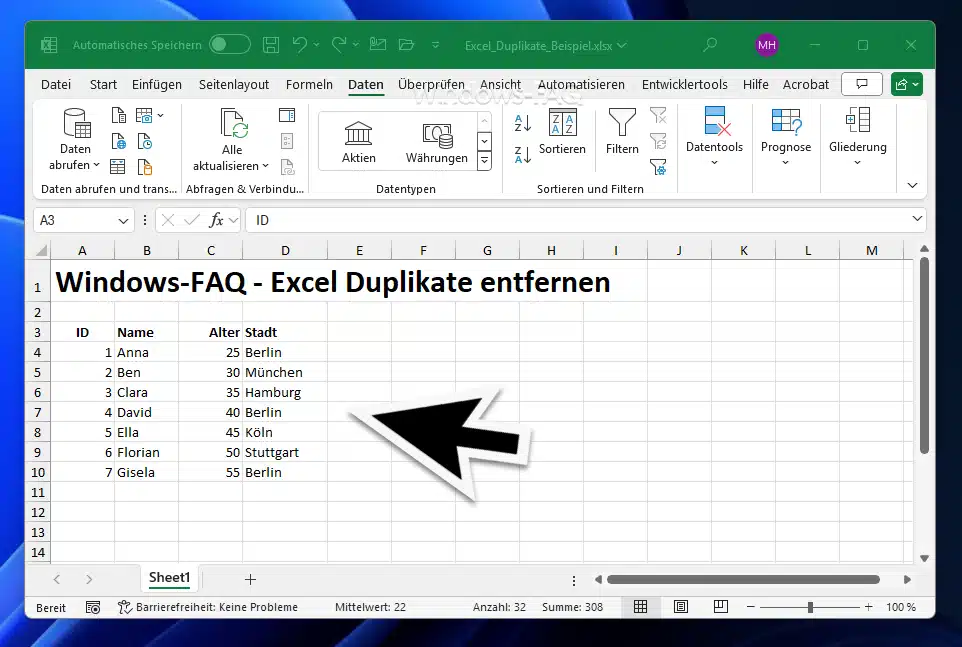Toggle the Filtern funnel button
The image size is (962, 647).
click(622, 131)
